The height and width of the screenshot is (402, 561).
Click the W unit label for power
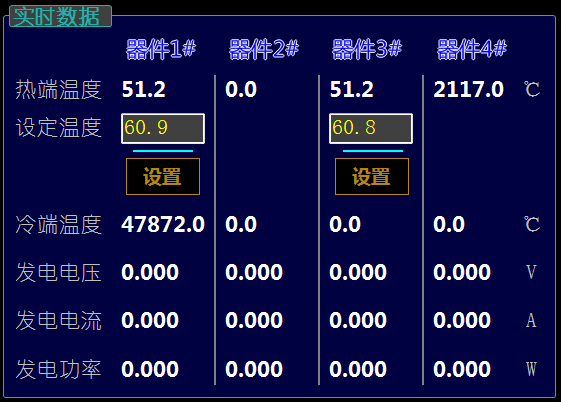531,369
